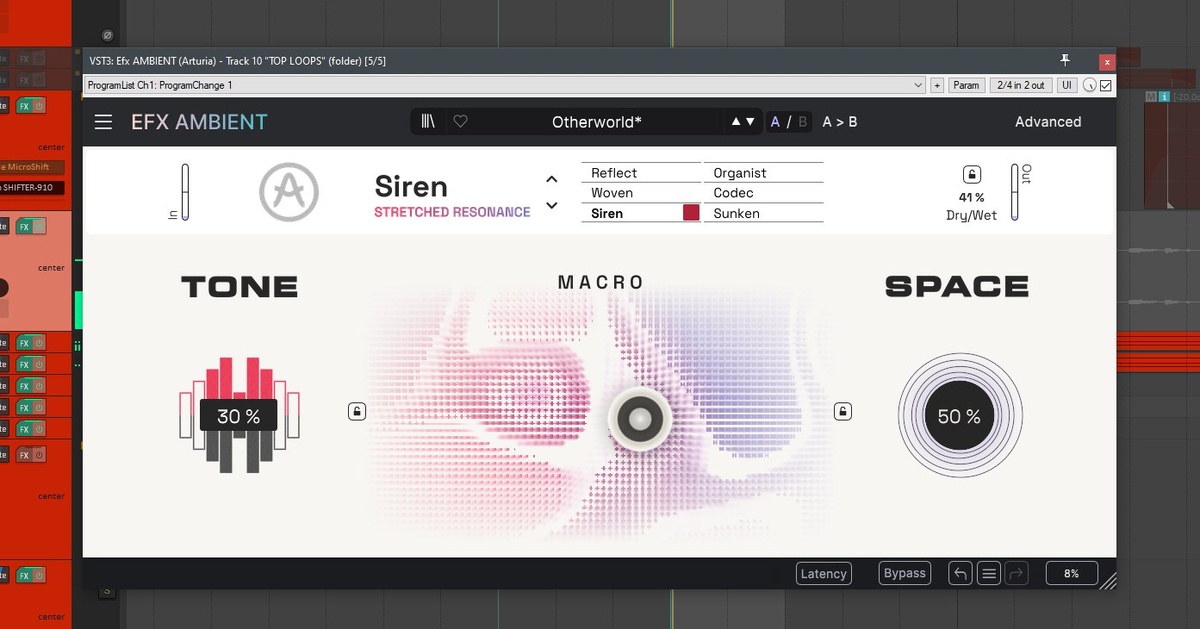Click the phase icon above the FX window
The height and width of the screenshot is (629, 1200).
[107, 36]
